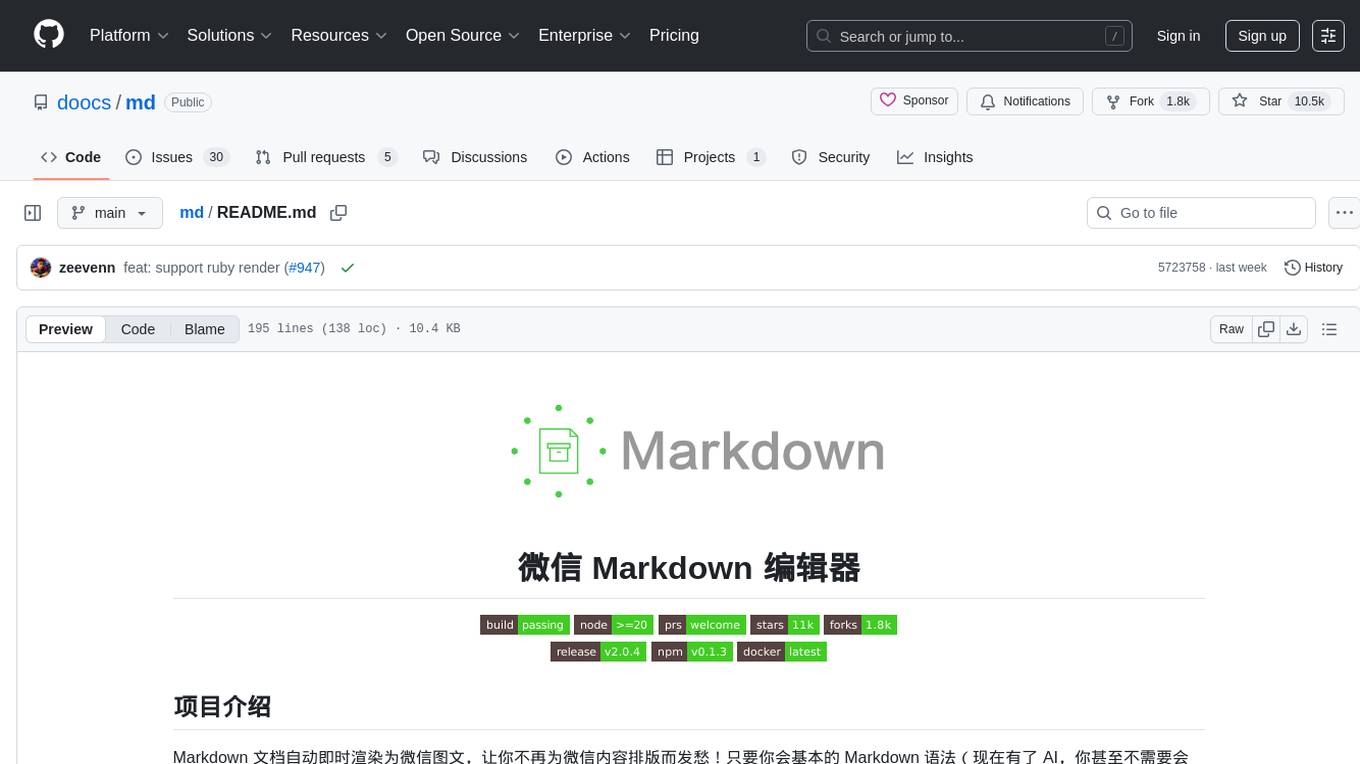Image resolution: width=1360 pixels, height=764 pixels.
Task: Open the Raw file view
Action: 1231,329
